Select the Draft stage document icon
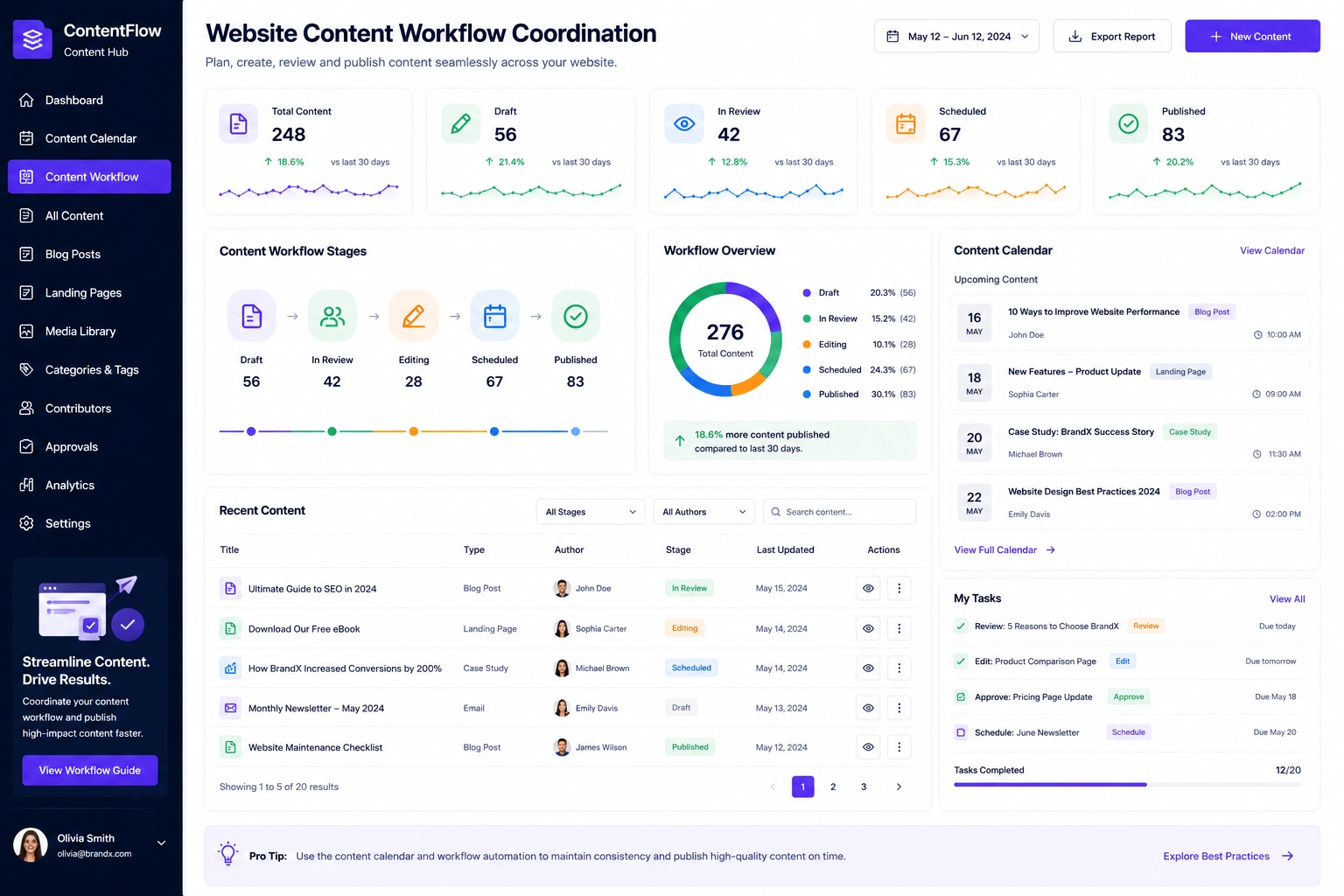The height and width of the screenshot is (896, 1344). (251, 316)
